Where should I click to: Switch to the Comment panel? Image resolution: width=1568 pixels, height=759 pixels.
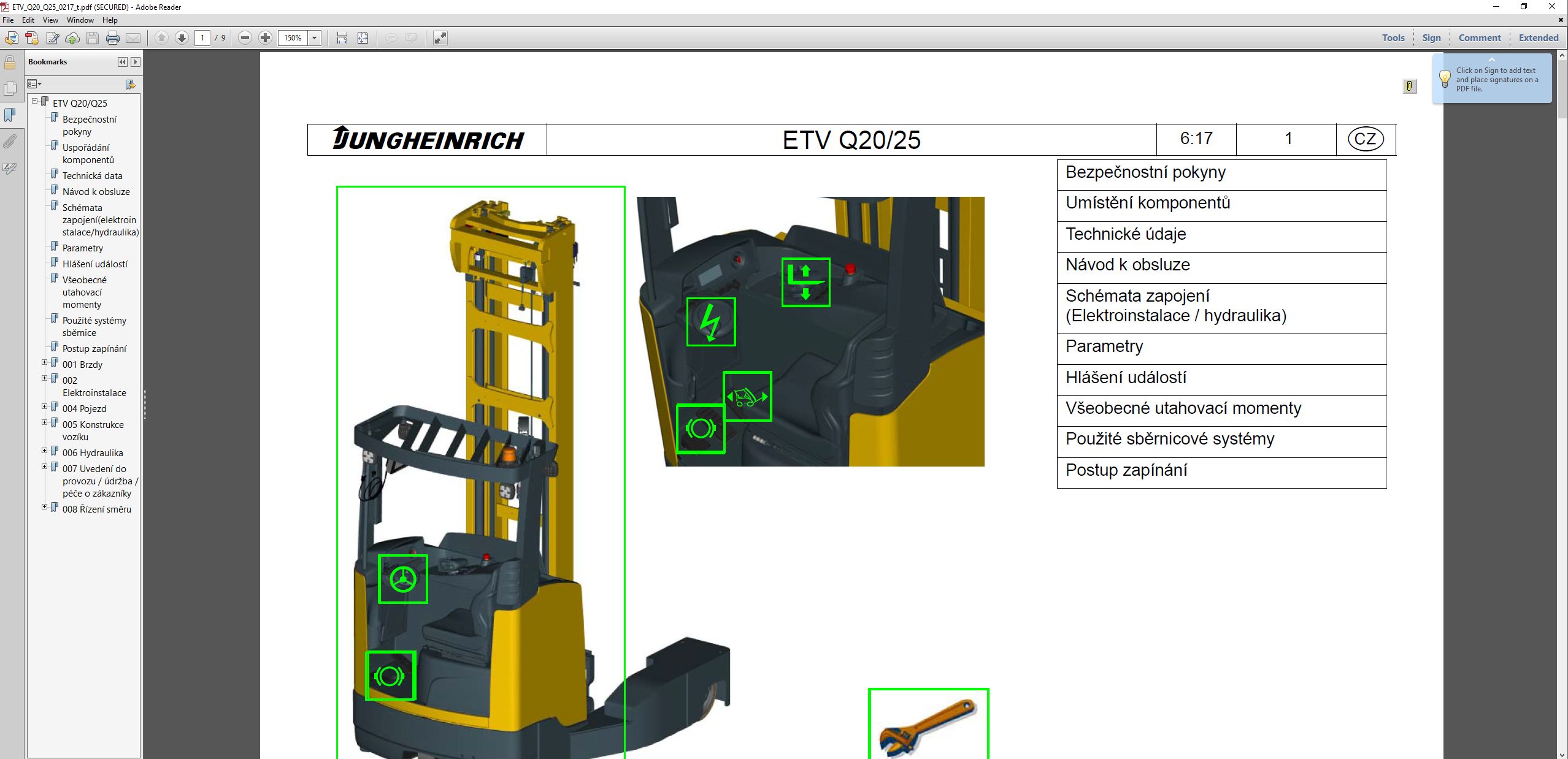click(1479, 37)
